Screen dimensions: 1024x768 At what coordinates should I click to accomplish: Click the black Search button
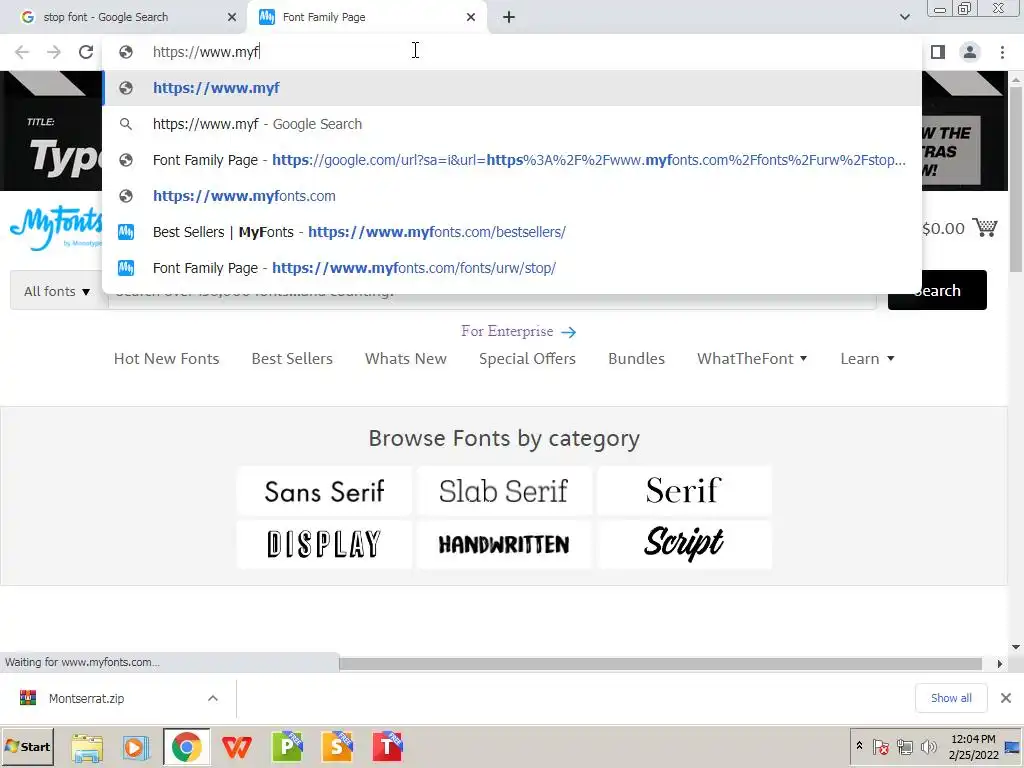coord(937,290)
